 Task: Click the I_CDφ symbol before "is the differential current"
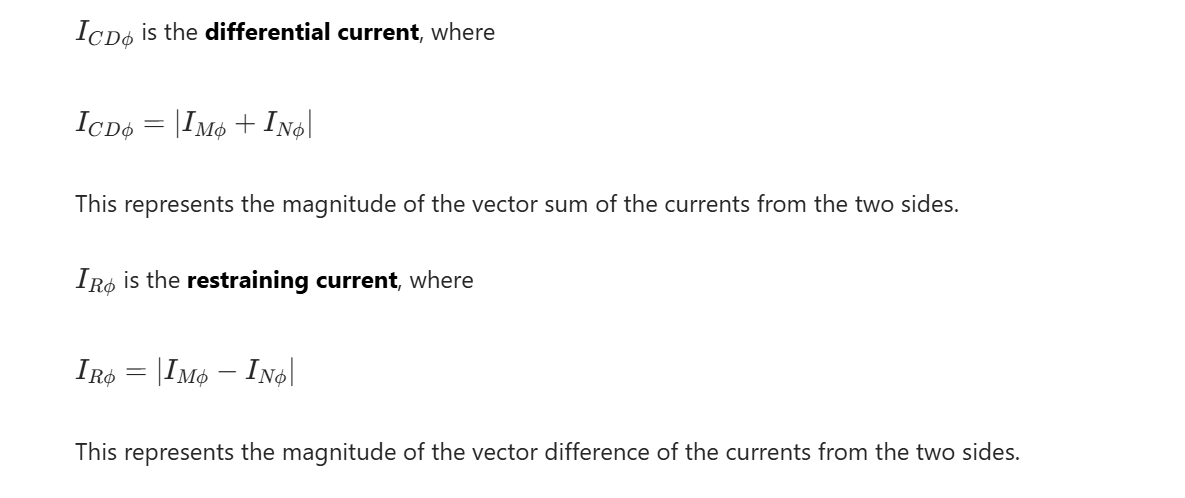tap(104, 33)
